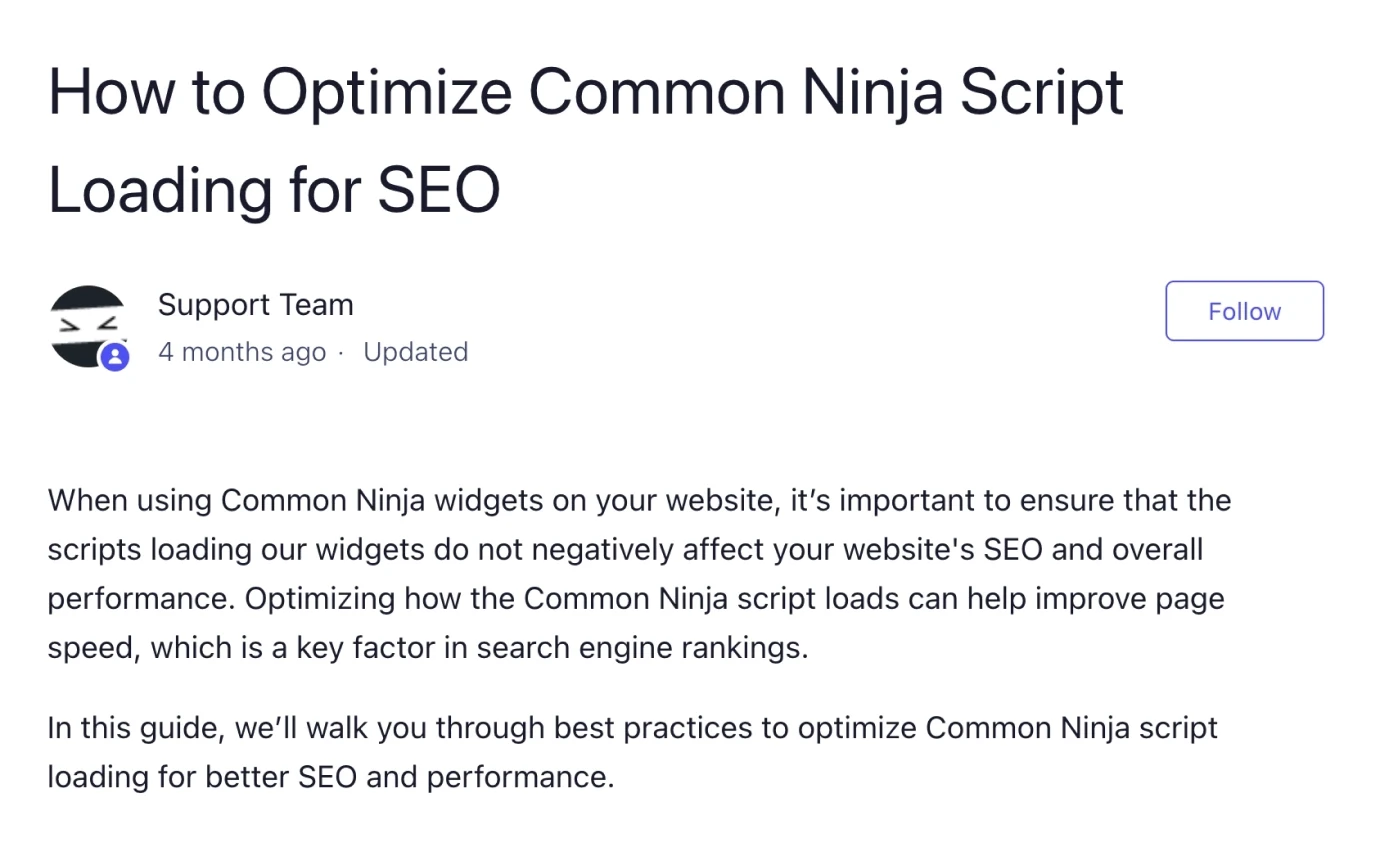Click the Follow button

pos(1244,311)
